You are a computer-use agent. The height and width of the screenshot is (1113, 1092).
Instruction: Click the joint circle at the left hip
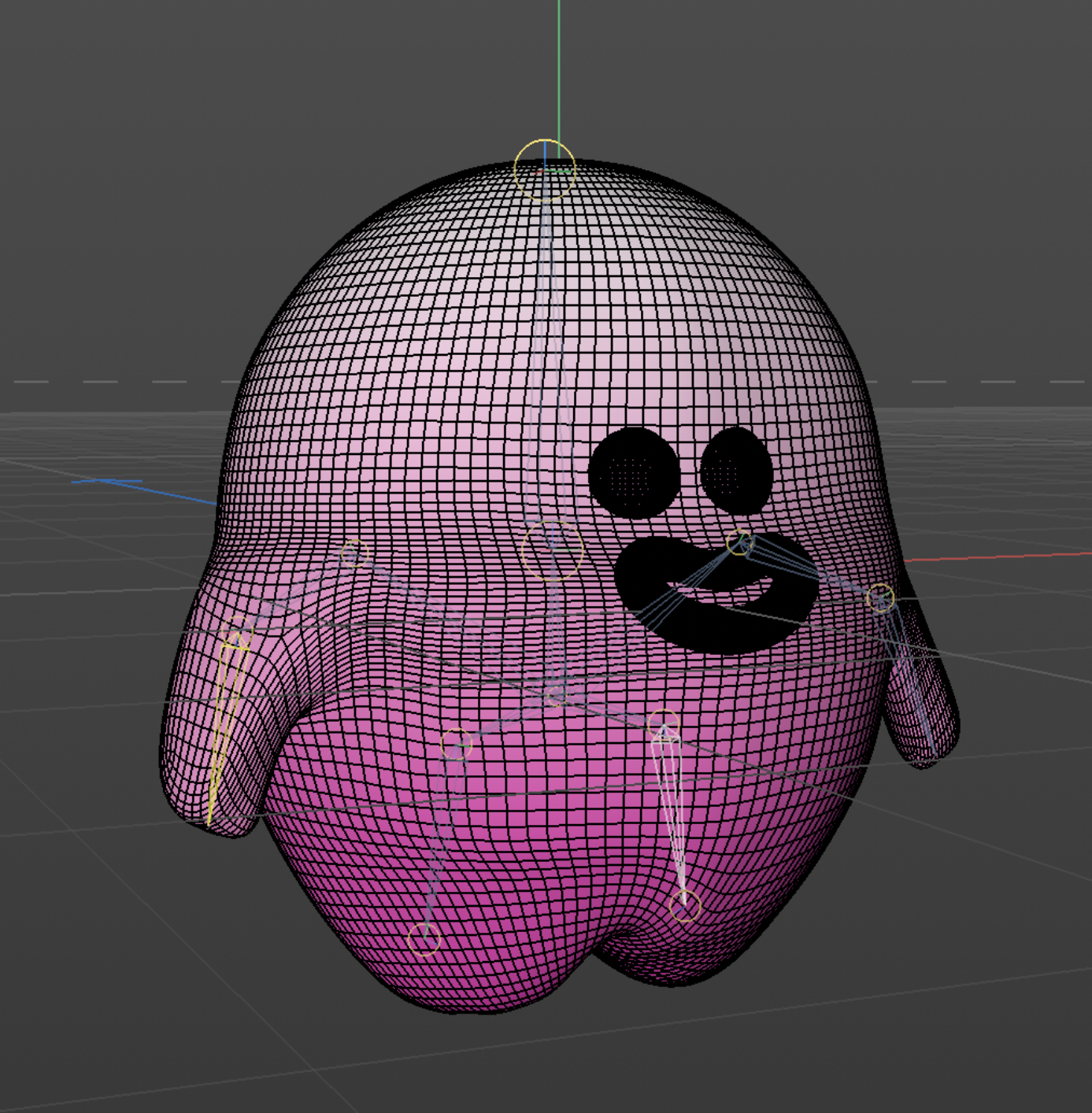457,744
